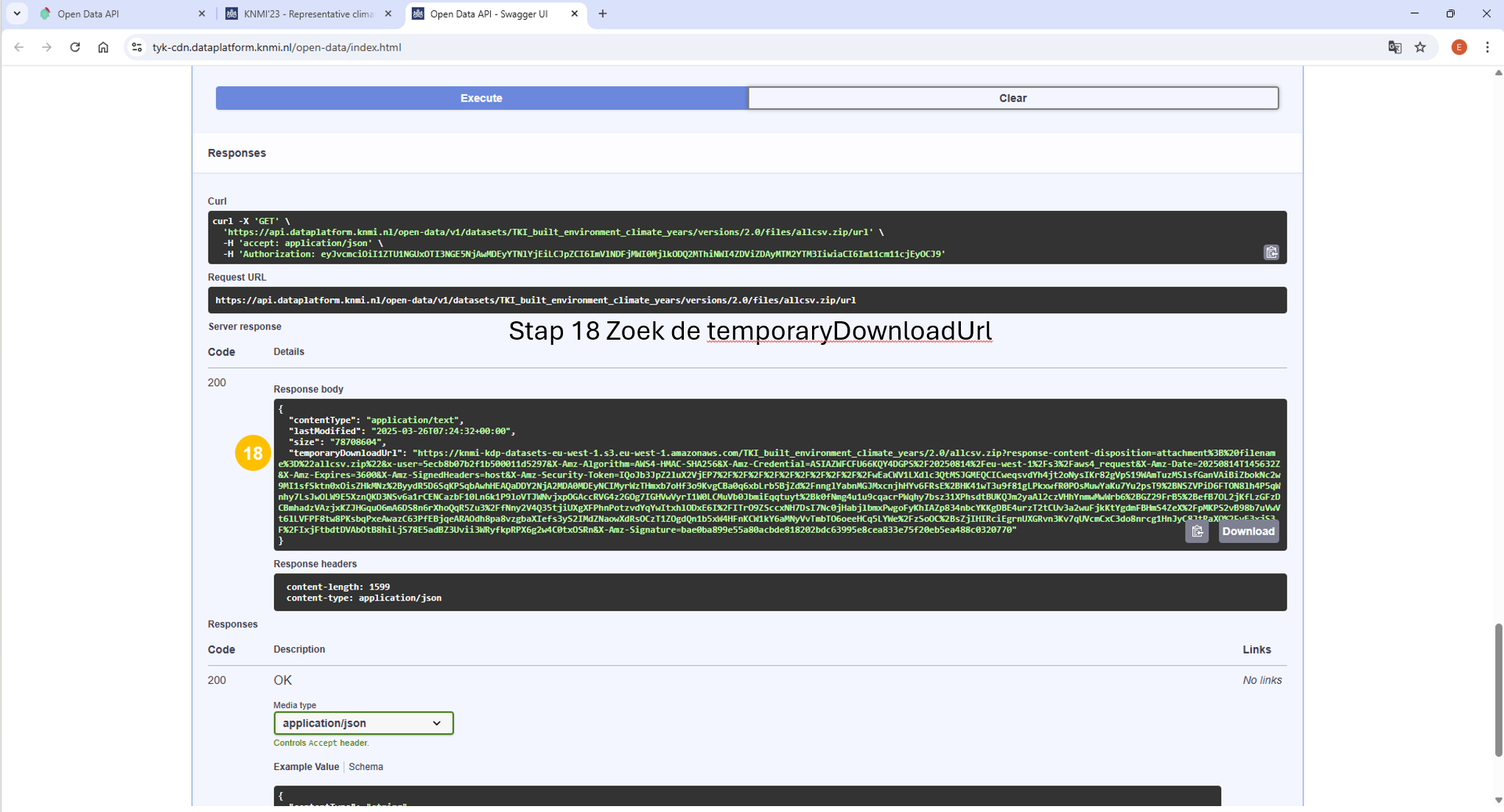The height and width of the screenshot is (812, 1504).
Task: Open the profile avatar E
Action: pyautogui.click(x=1458, y=47)
